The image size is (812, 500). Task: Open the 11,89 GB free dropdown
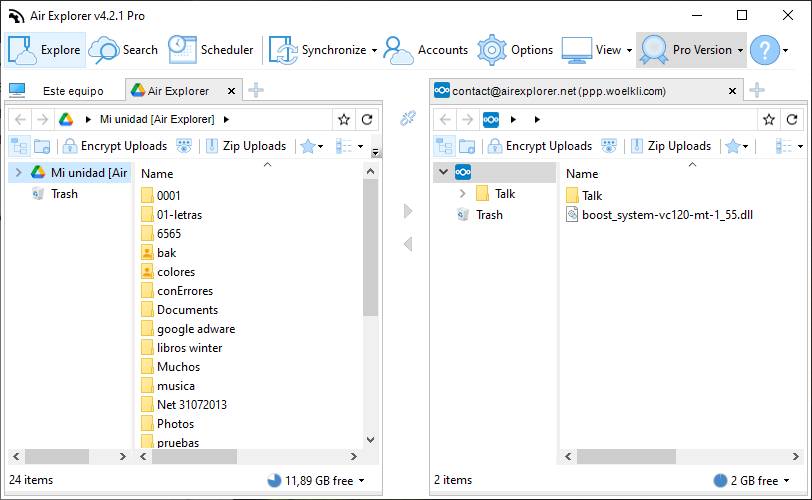pyautogui.click(x=361, y=481)
